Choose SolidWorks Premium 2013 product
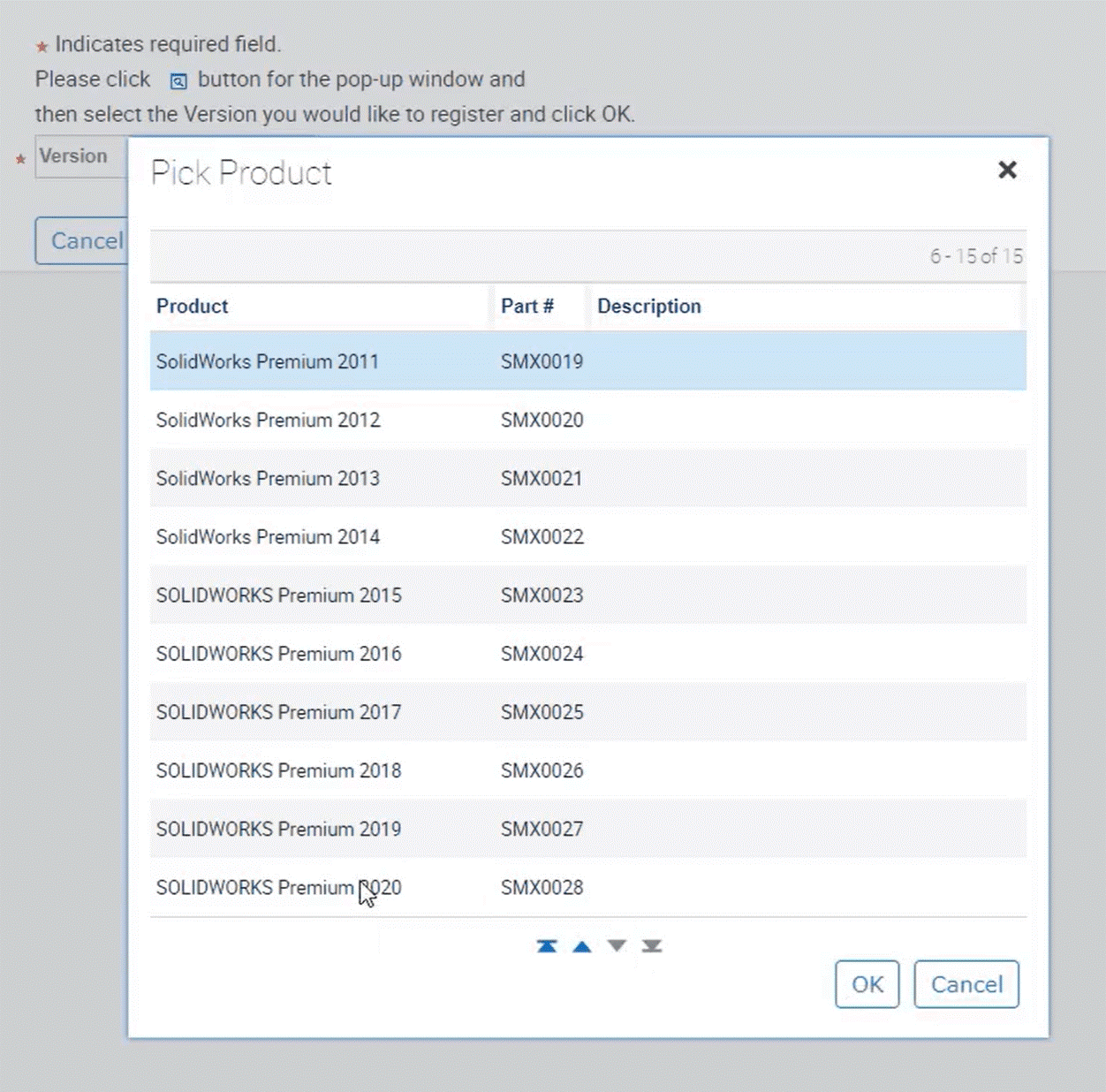The image size is (1106, 1092). [x=268, y=478]
